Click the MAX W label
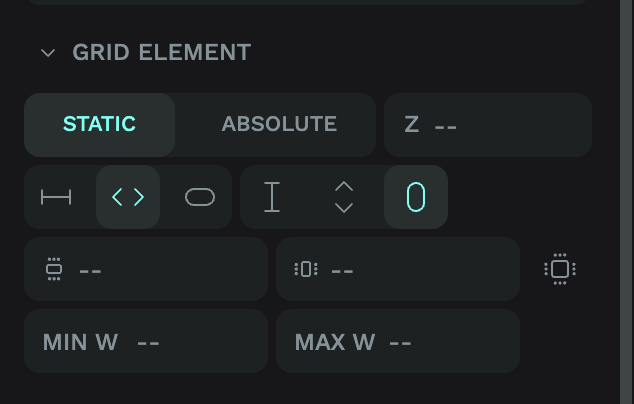The image size is (634, 404). (335, 342)
